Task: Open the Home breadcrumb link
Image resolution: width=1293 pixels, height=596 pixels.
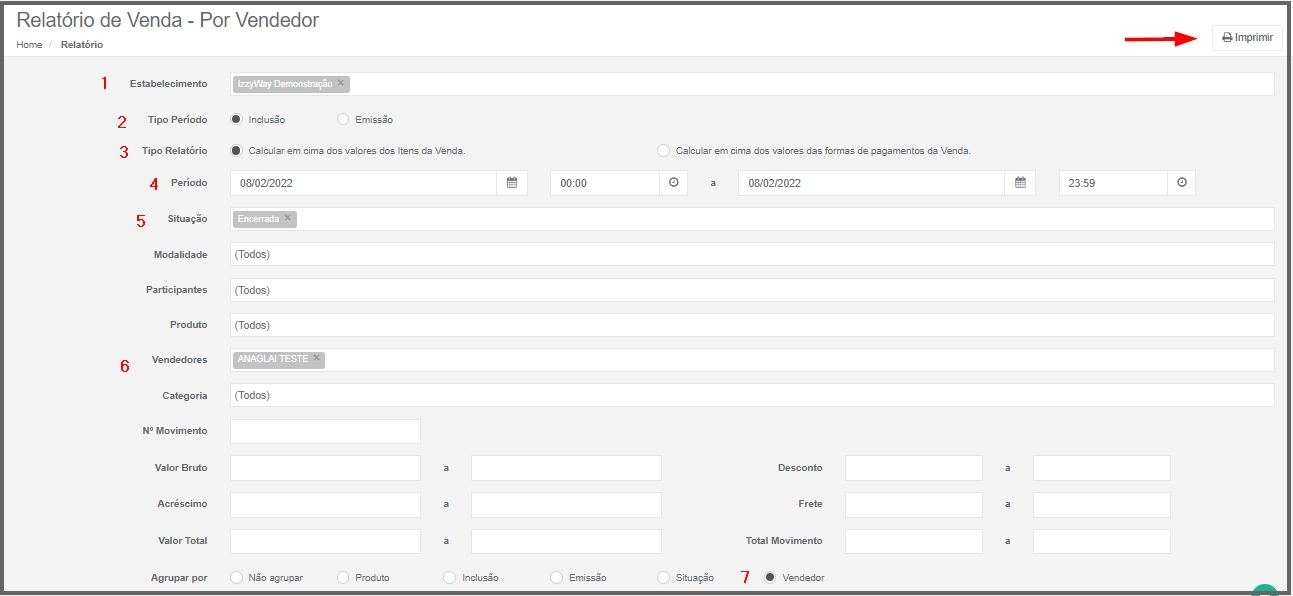Action: click(29, 45)
